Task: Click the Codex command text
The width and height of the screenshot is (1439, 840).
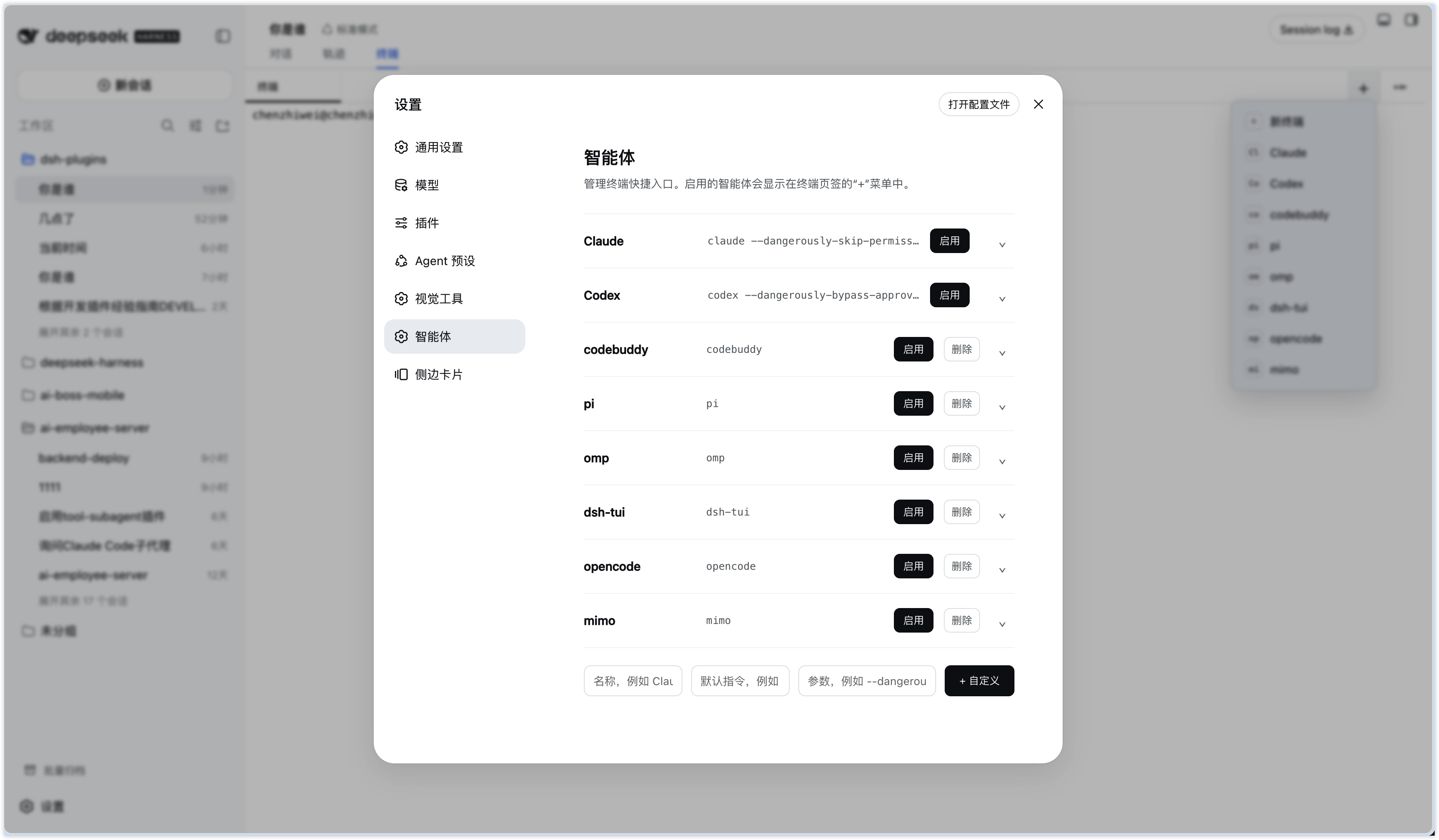Action: point(813,295)
